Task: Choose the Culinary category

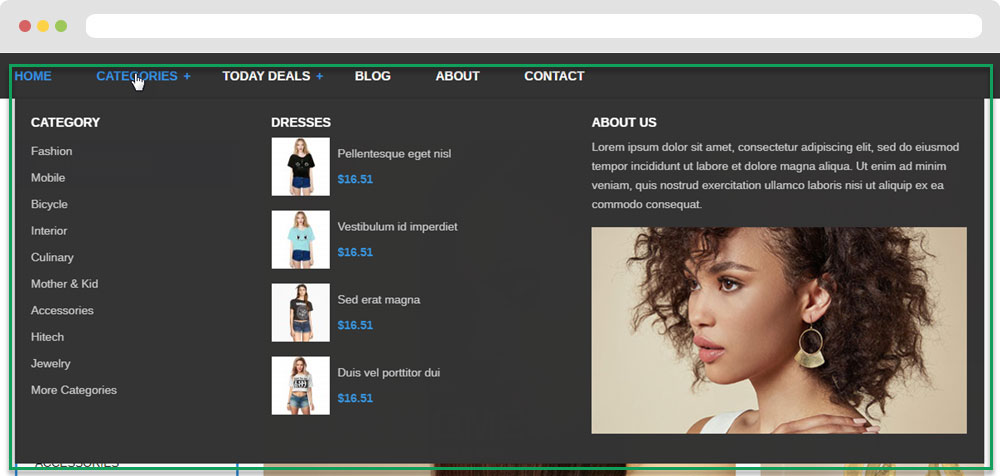Action: tap(52, 257)
